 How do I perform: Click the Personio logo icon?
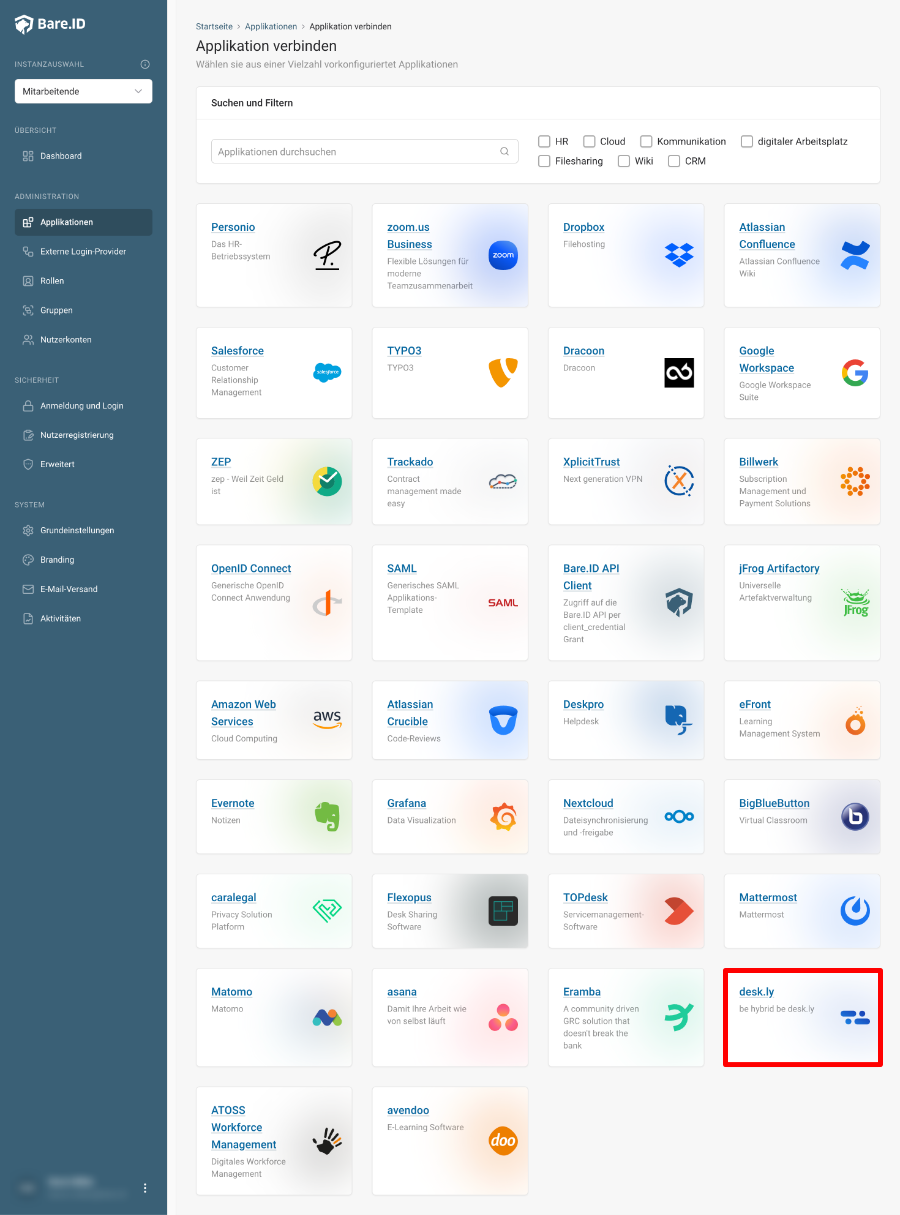[x=327, y=255]
